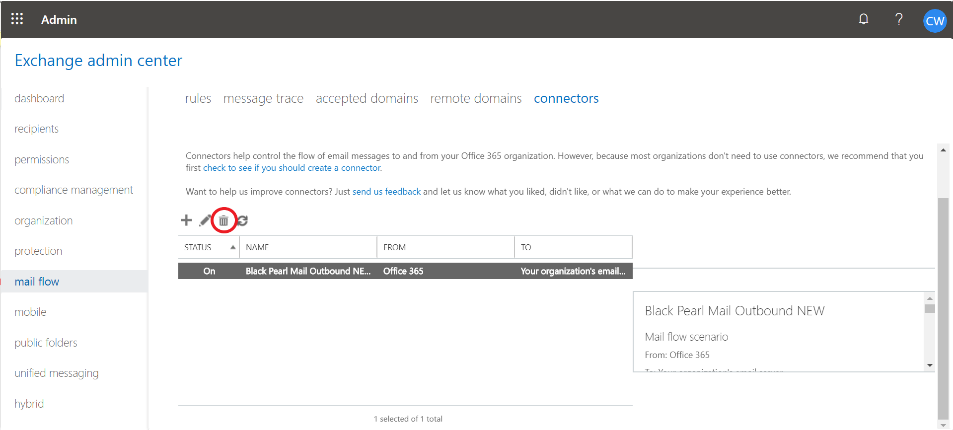Select the Black Pearl Mail Outbound NE... row name
This screenshot has width=953, height=430.
308,271
